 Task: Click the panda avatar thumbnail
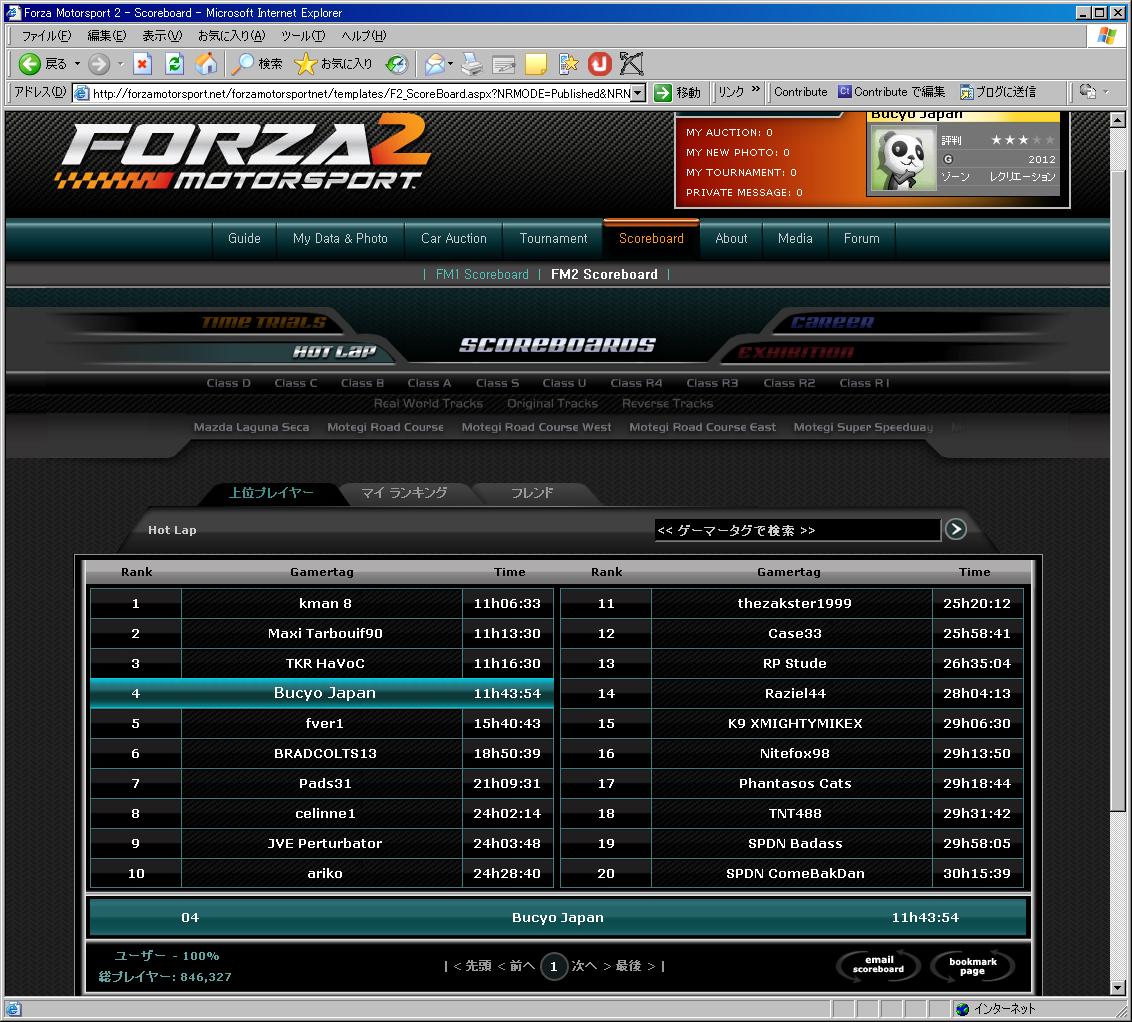904,159
